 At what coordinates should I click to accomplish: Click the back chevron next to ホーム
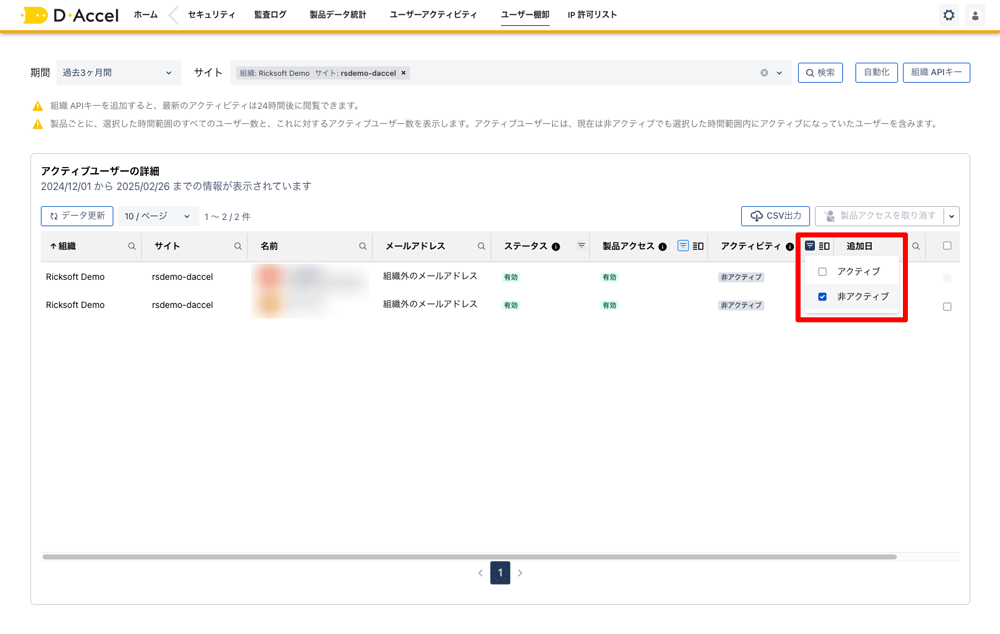pos(173,15)
